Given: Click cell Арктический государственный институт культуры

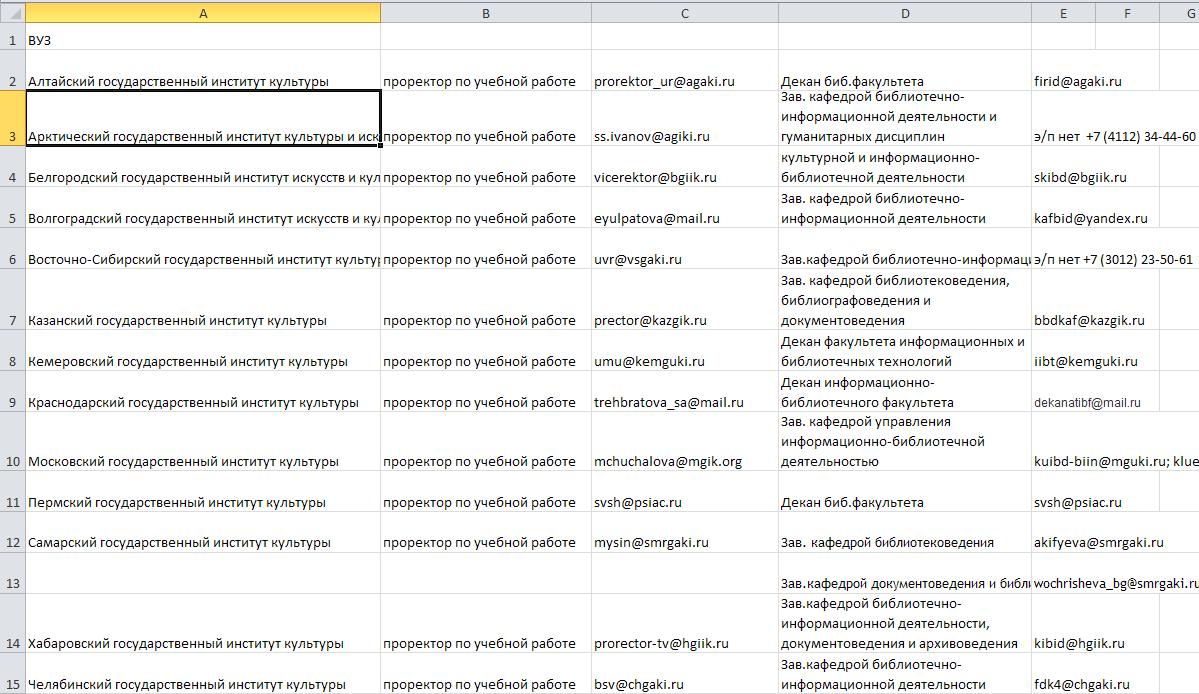Looking at the screenshot, I should coord(203,118).
